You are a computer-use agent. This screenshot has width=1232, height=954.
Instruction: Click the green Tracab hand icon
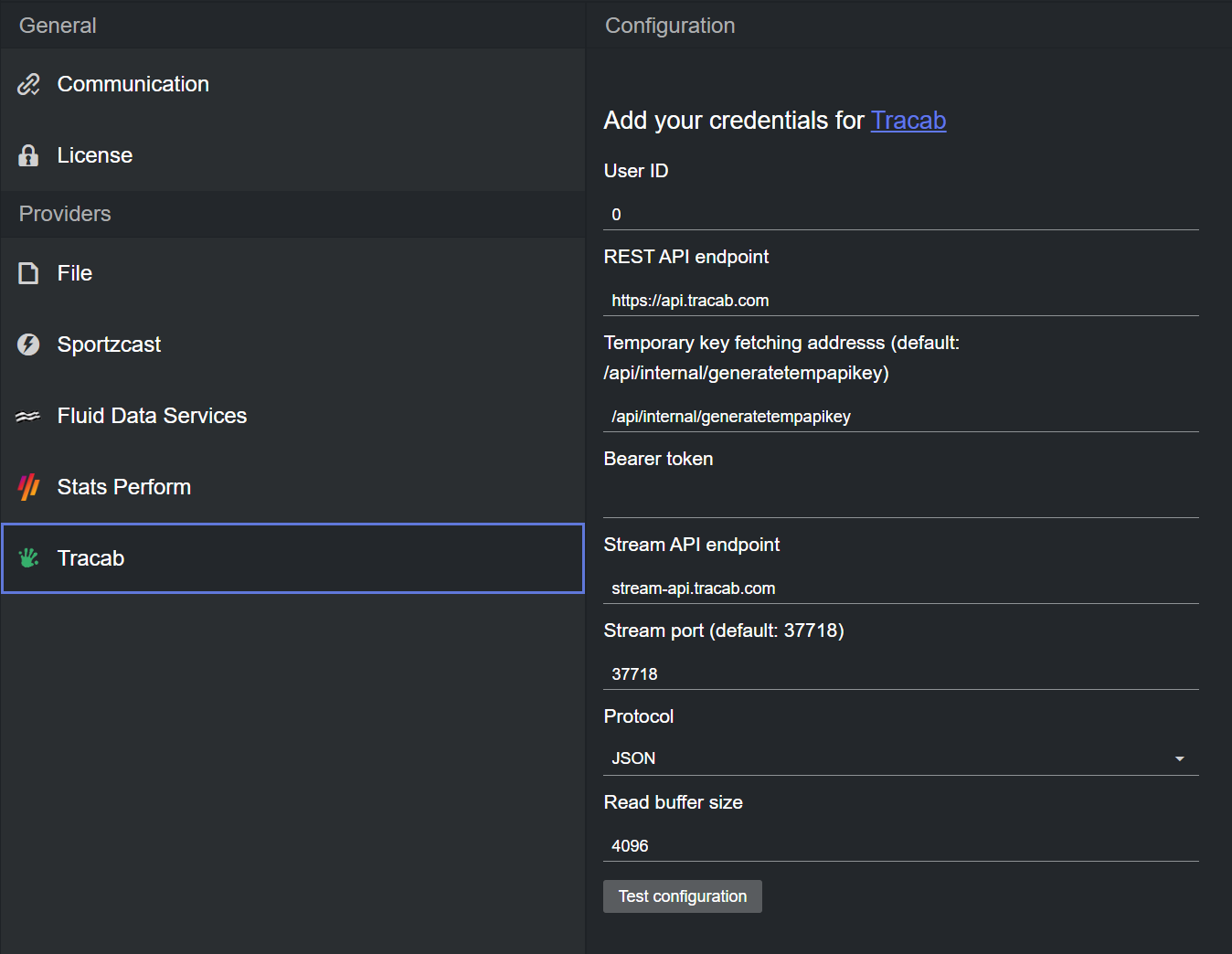[x=28, y=558]
